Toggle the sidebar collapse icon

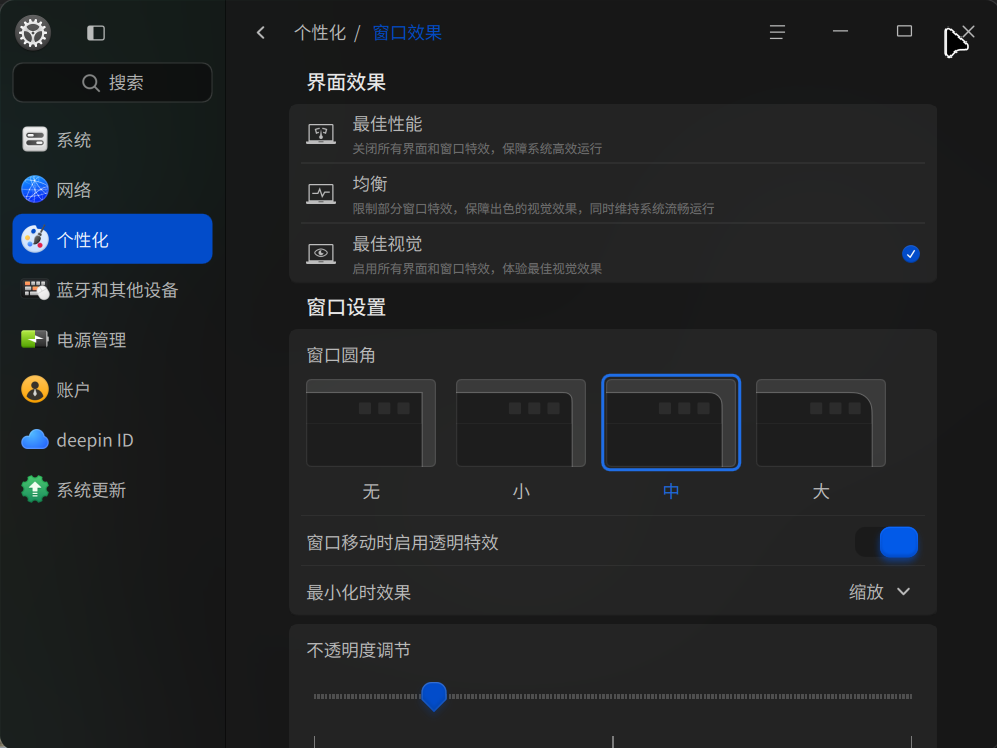(x=96, y=33)
